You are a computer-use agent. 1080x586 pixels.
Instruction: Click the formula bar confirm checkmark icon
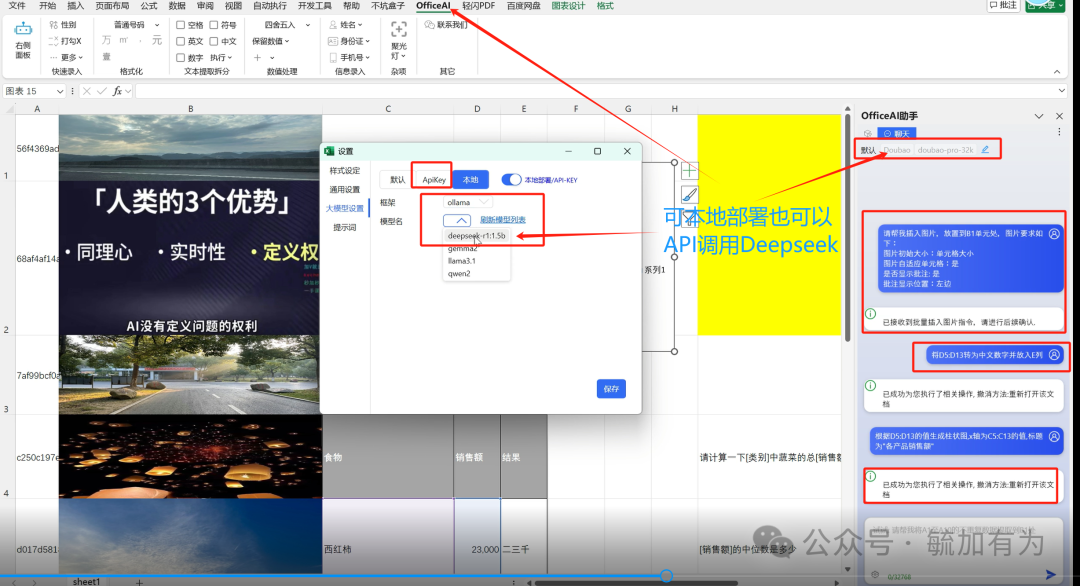point(102,91)
